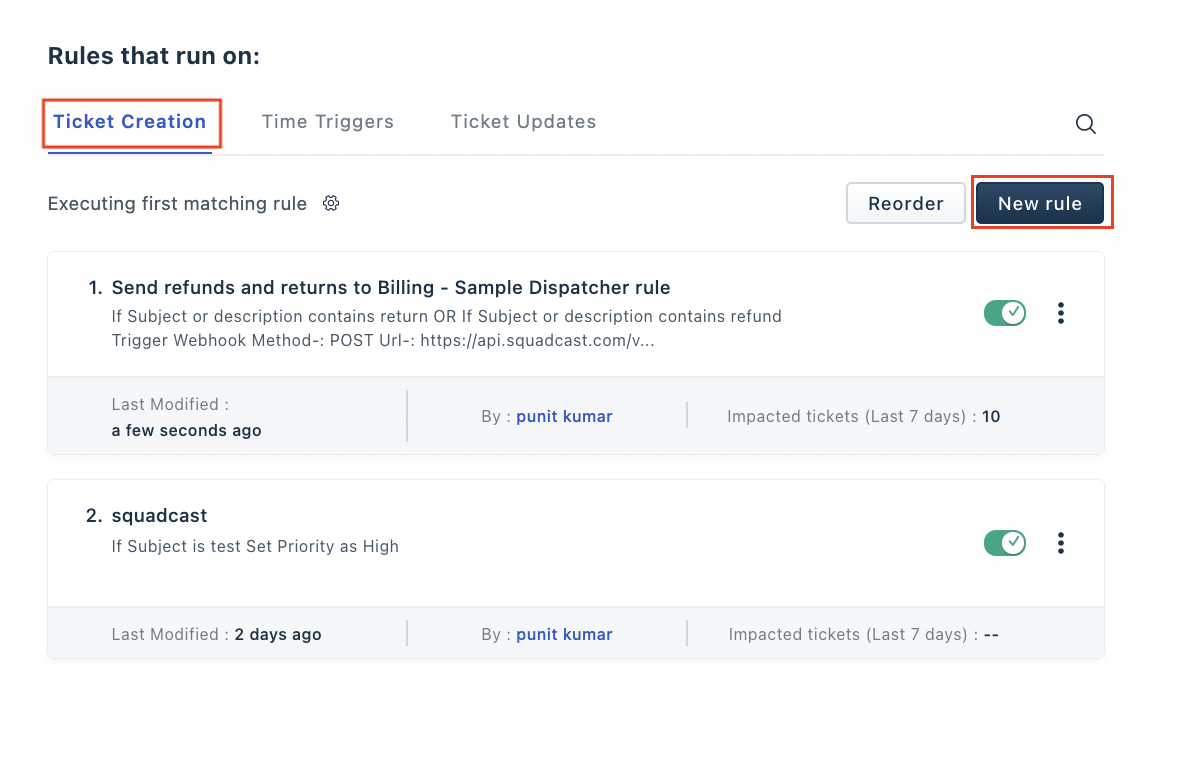Switch to the Time Triggers tab
1196x758 pixels.
pyautogui.click(x=328, y=122)
